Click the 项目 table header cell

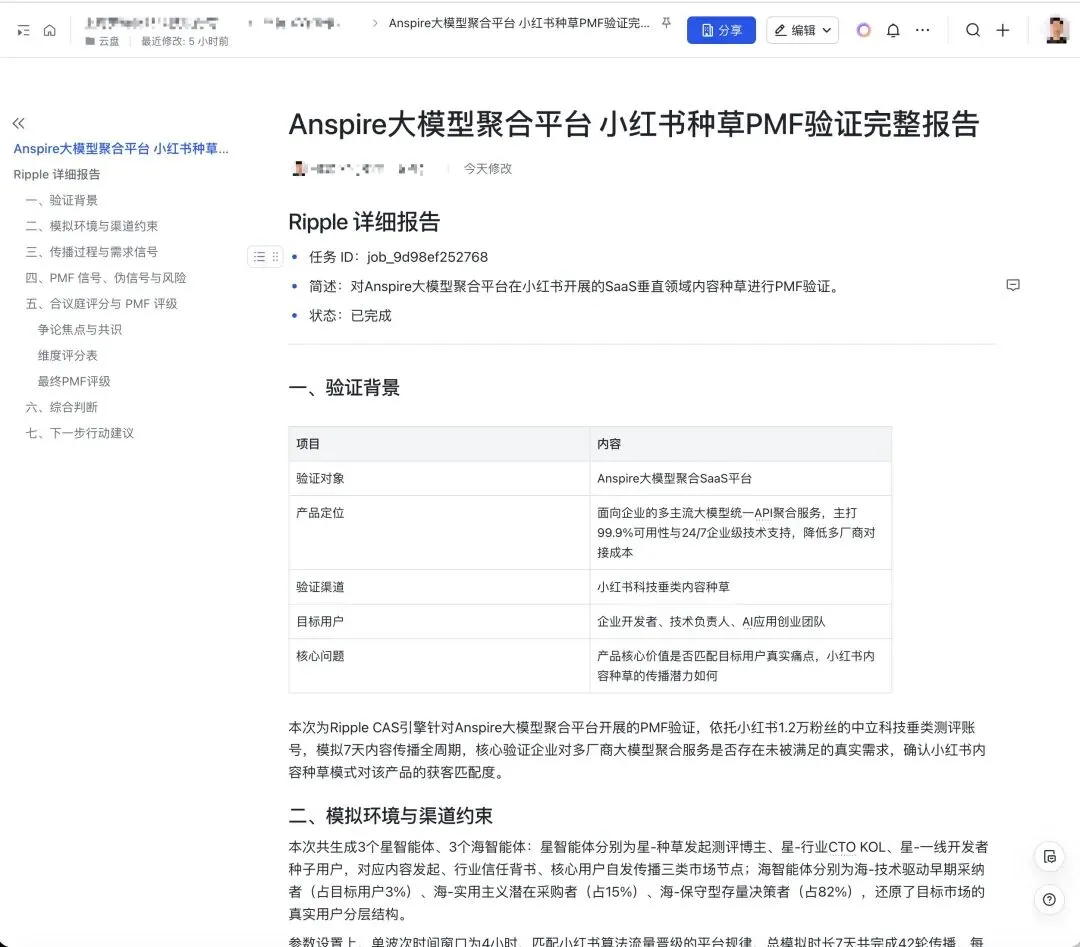(439, 444)
